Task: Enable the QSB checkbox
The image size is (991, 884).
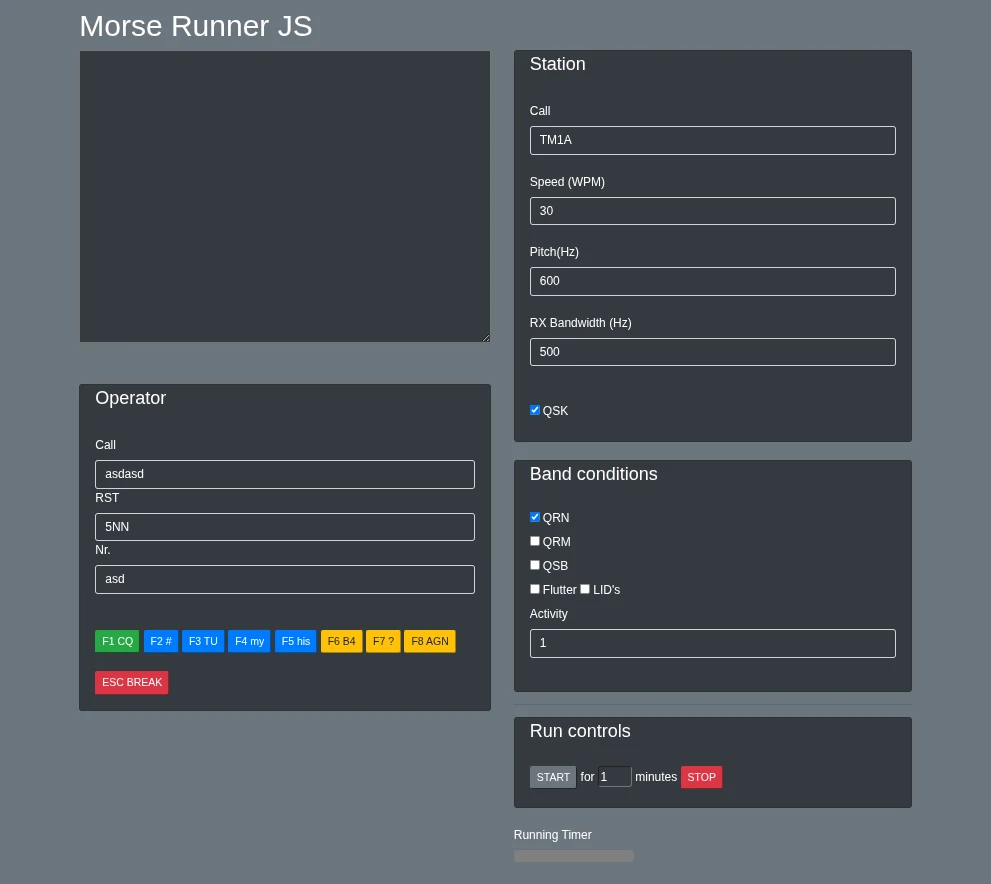Action: coord(535,565)
